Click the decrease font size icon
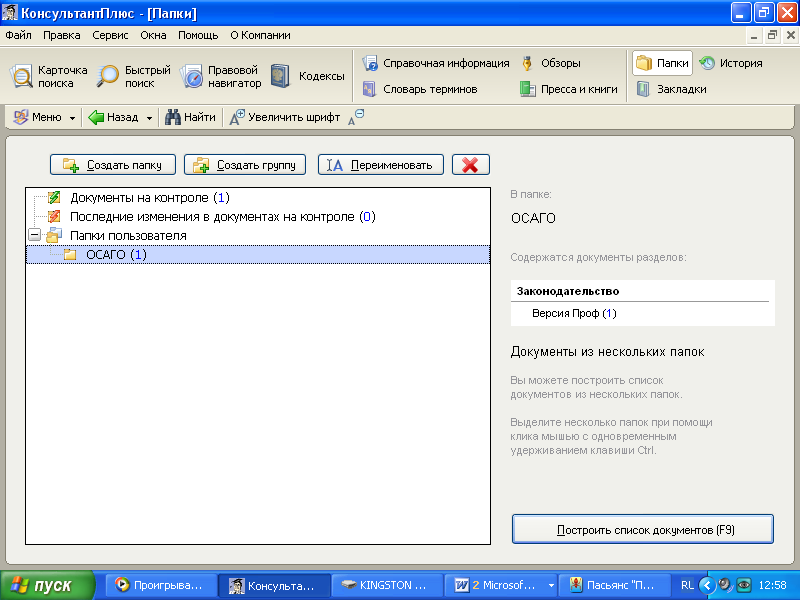The image size is (800, 600). click(x=356, y=117)
